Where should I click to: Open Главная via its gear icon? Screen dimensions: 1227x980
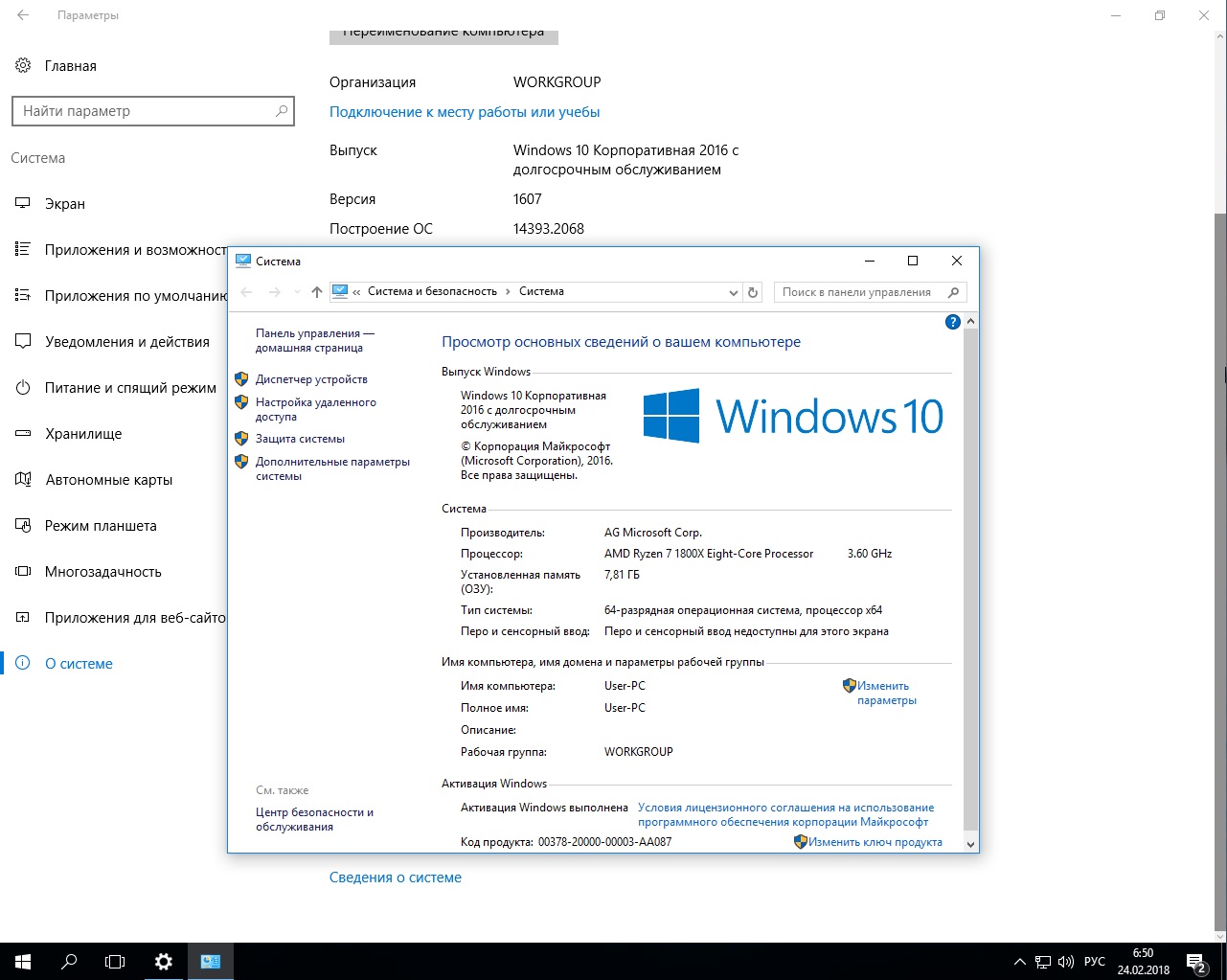point(23,66)
